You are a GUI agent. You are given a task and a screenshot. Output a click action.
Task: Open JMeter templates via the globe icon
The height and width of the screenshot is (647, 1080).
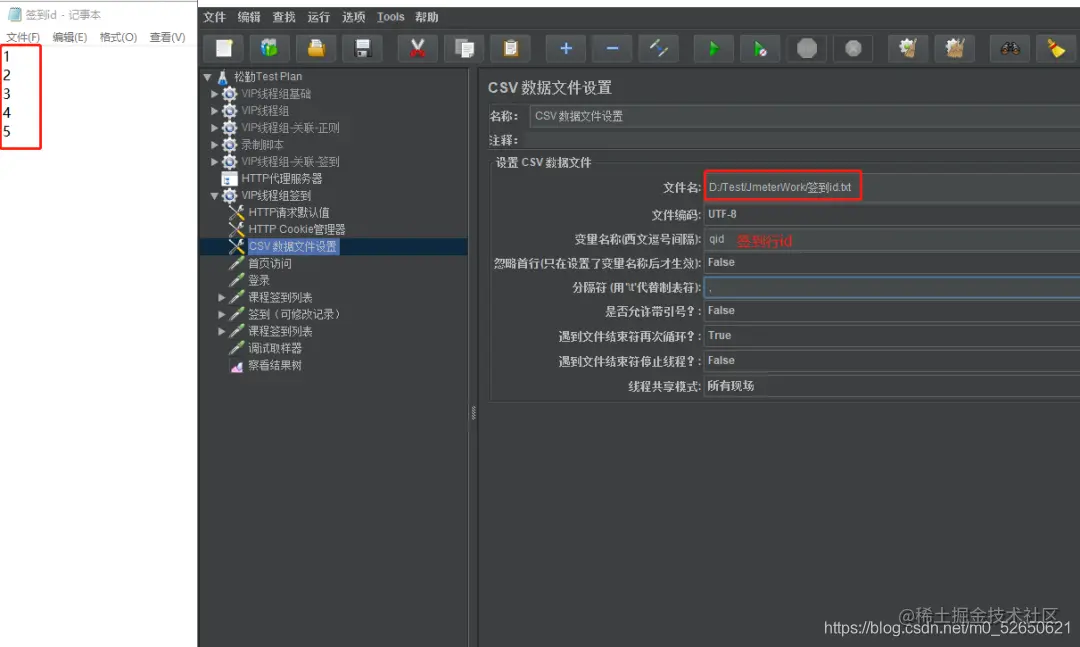pos(270,47)
